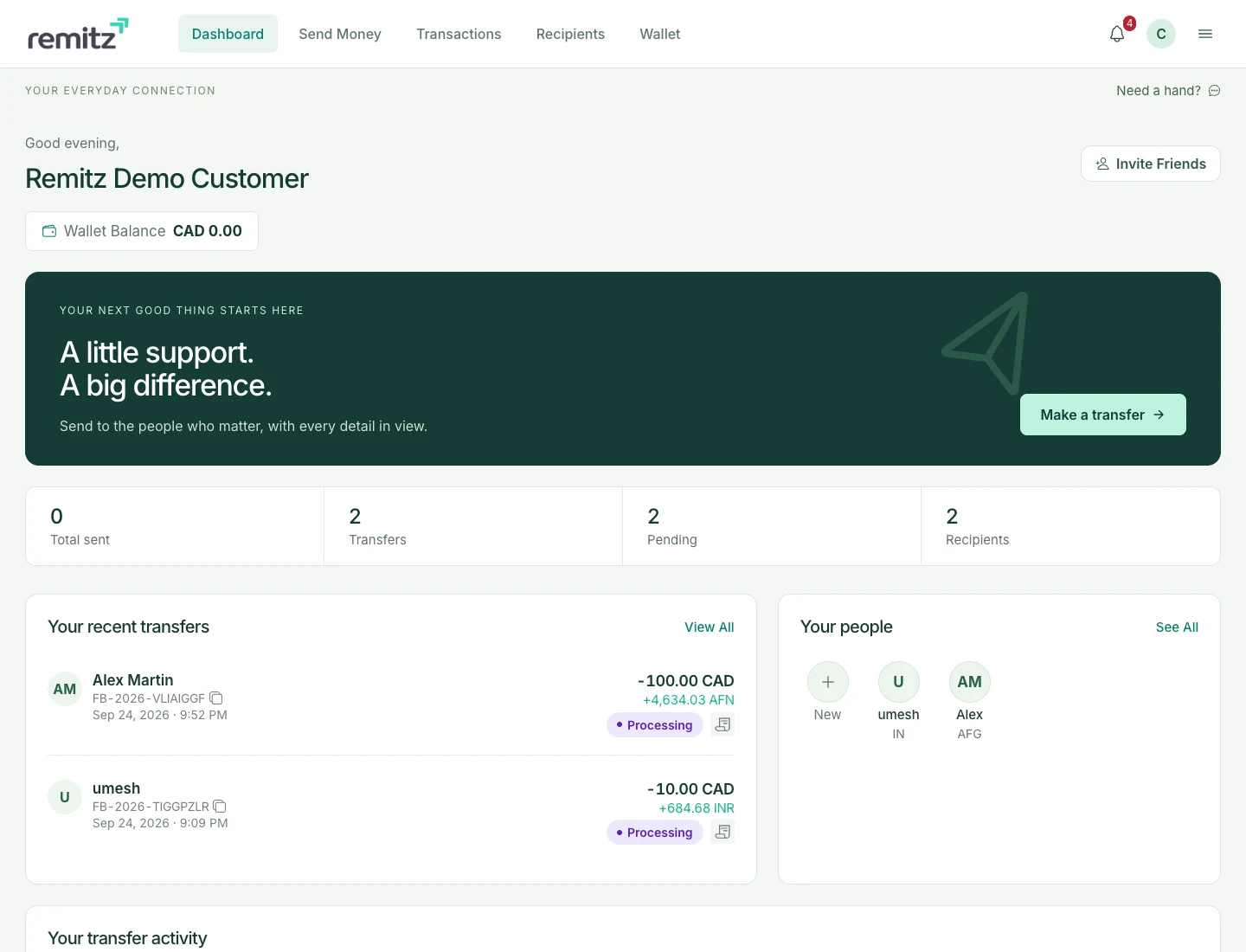Click the Remitz Demo Customer name
Viewport: 1246px width, 952px height.
pos(167,178)
